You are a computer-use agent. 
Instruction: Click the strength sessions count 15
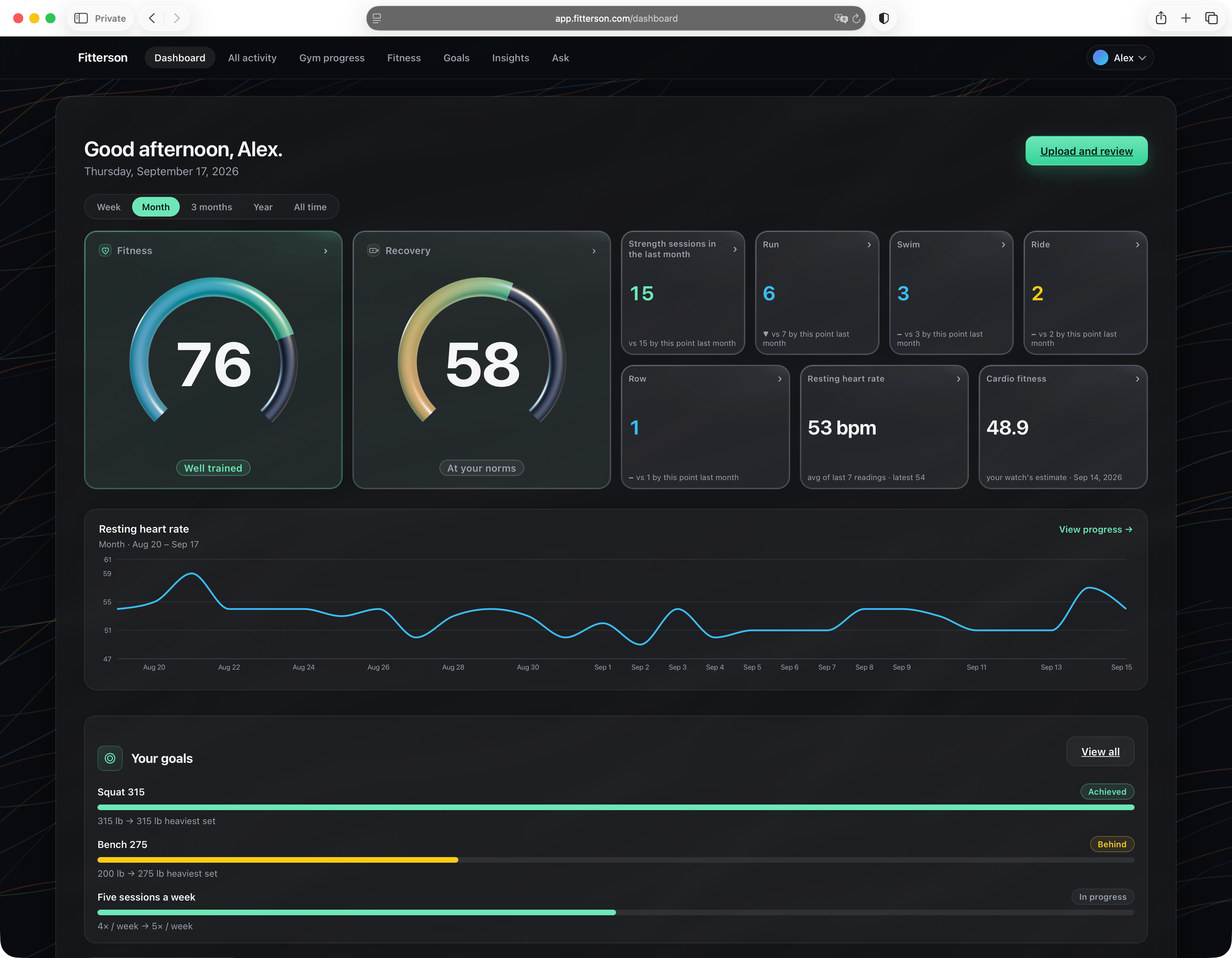pos(641,293)
